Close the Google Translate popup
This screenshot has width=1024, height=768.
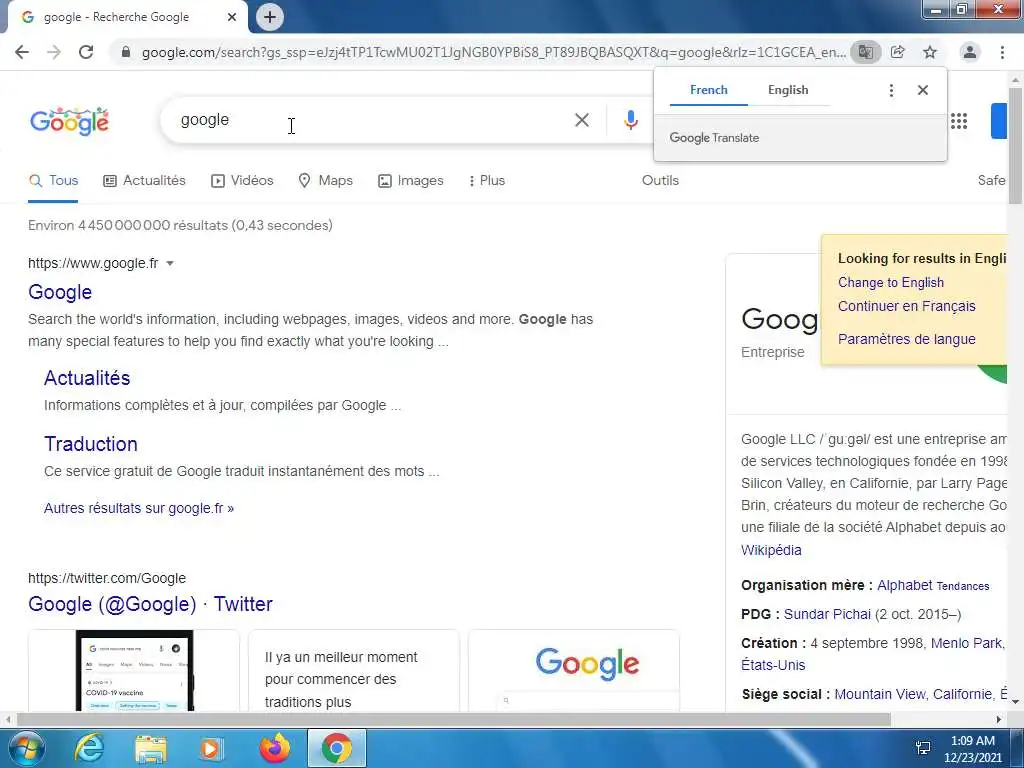(922, 90)
